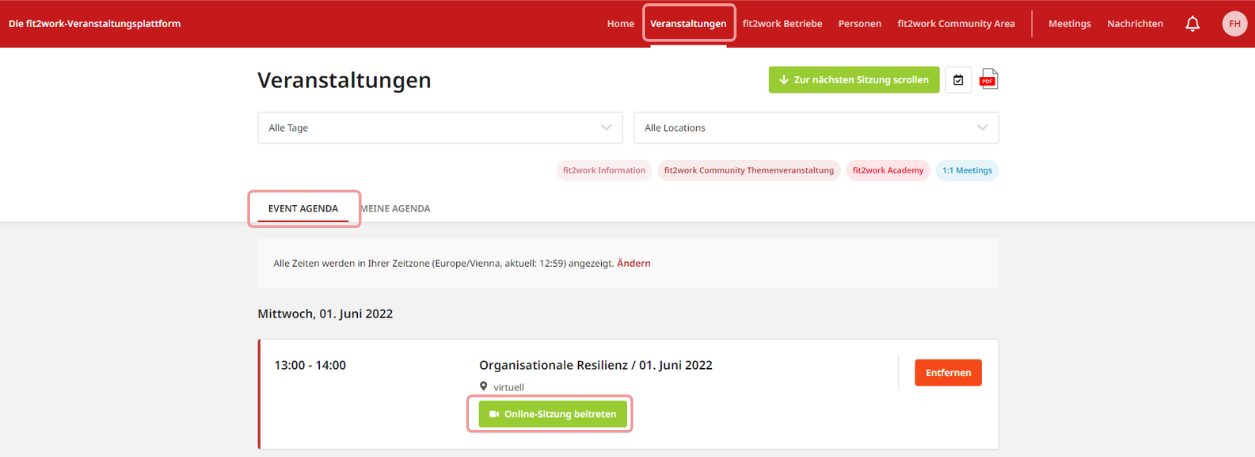Image resolution: width=1255 pixels, height=457 pixels.
Task: Click the location pin icon beside virtuell
Action: pyautogui.click(x=484, y=386)
